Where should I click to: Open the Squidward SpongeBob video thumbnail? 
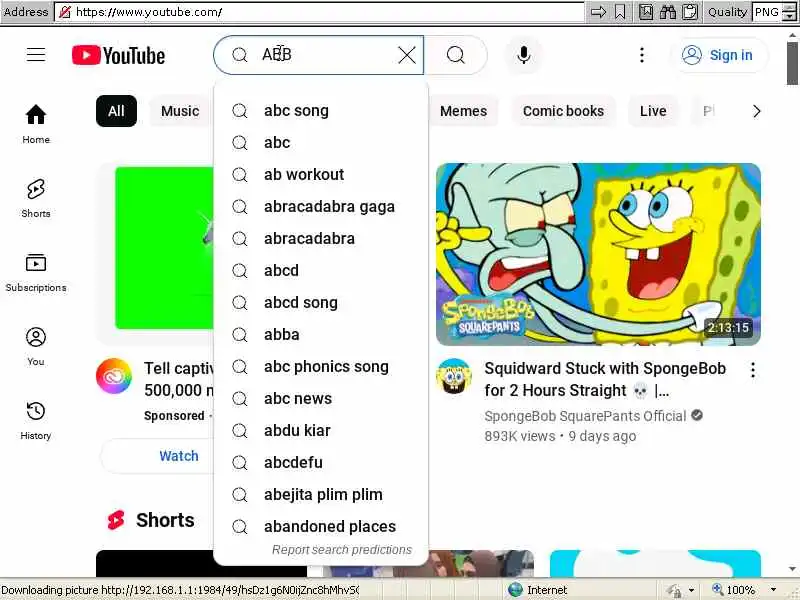[x=598, y=254]
